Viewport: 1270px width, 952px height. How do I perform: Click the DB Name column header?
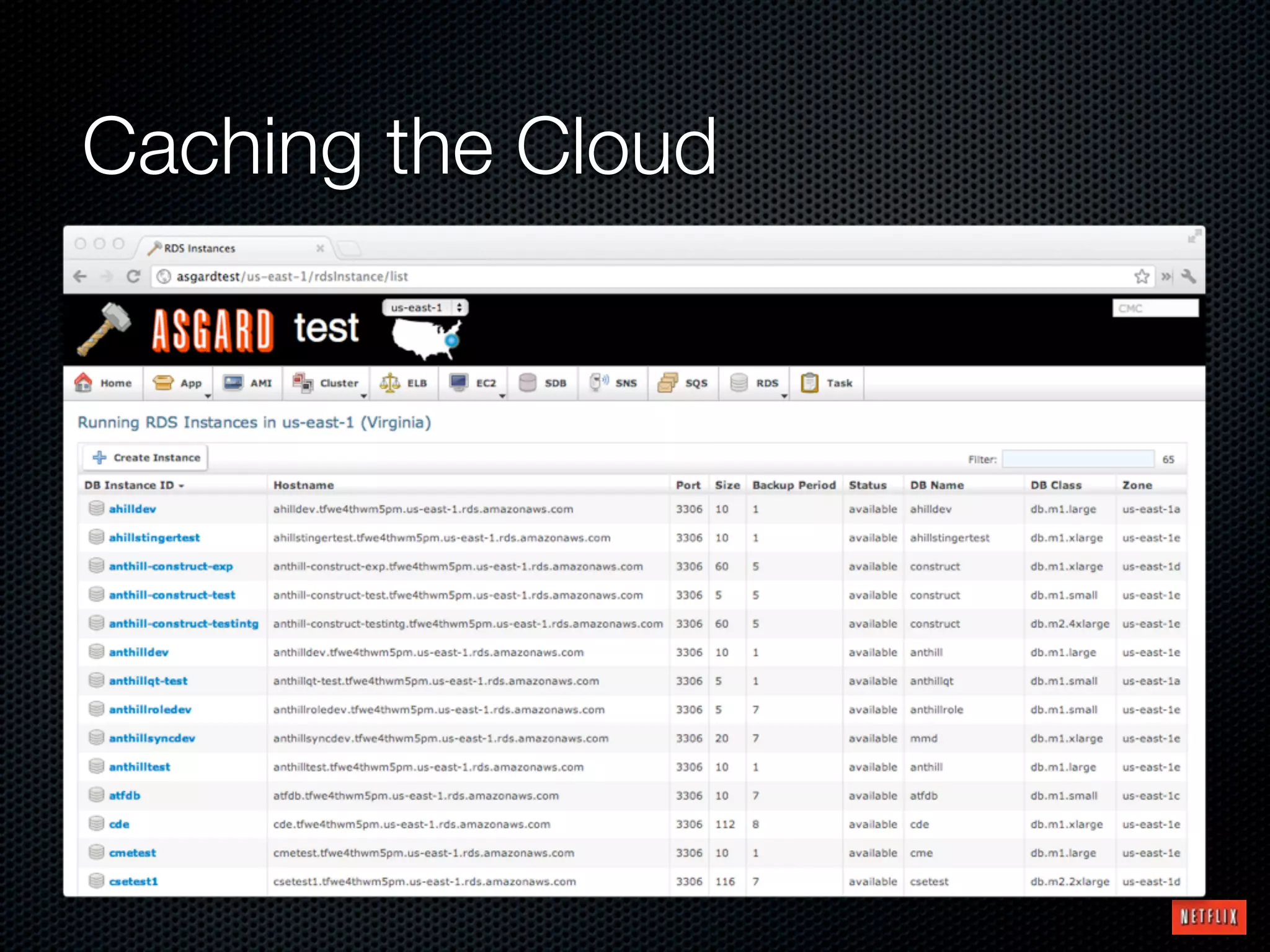936,485
